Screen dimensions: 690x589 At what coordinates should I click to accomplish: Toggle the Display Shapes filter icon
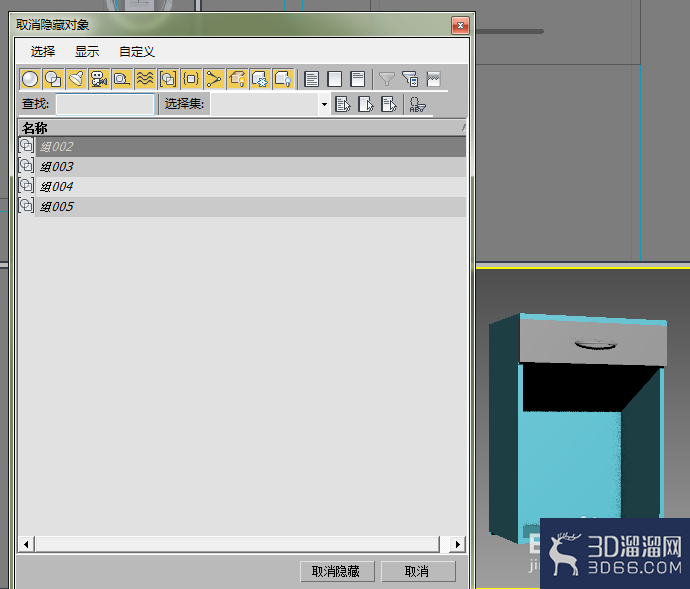[53, 79]
